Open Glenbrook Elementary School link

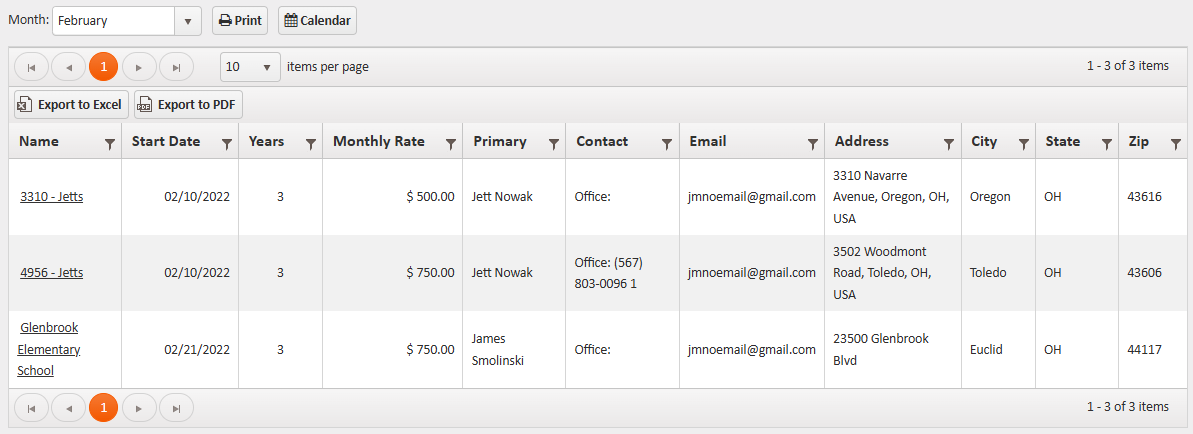[48, 349]
